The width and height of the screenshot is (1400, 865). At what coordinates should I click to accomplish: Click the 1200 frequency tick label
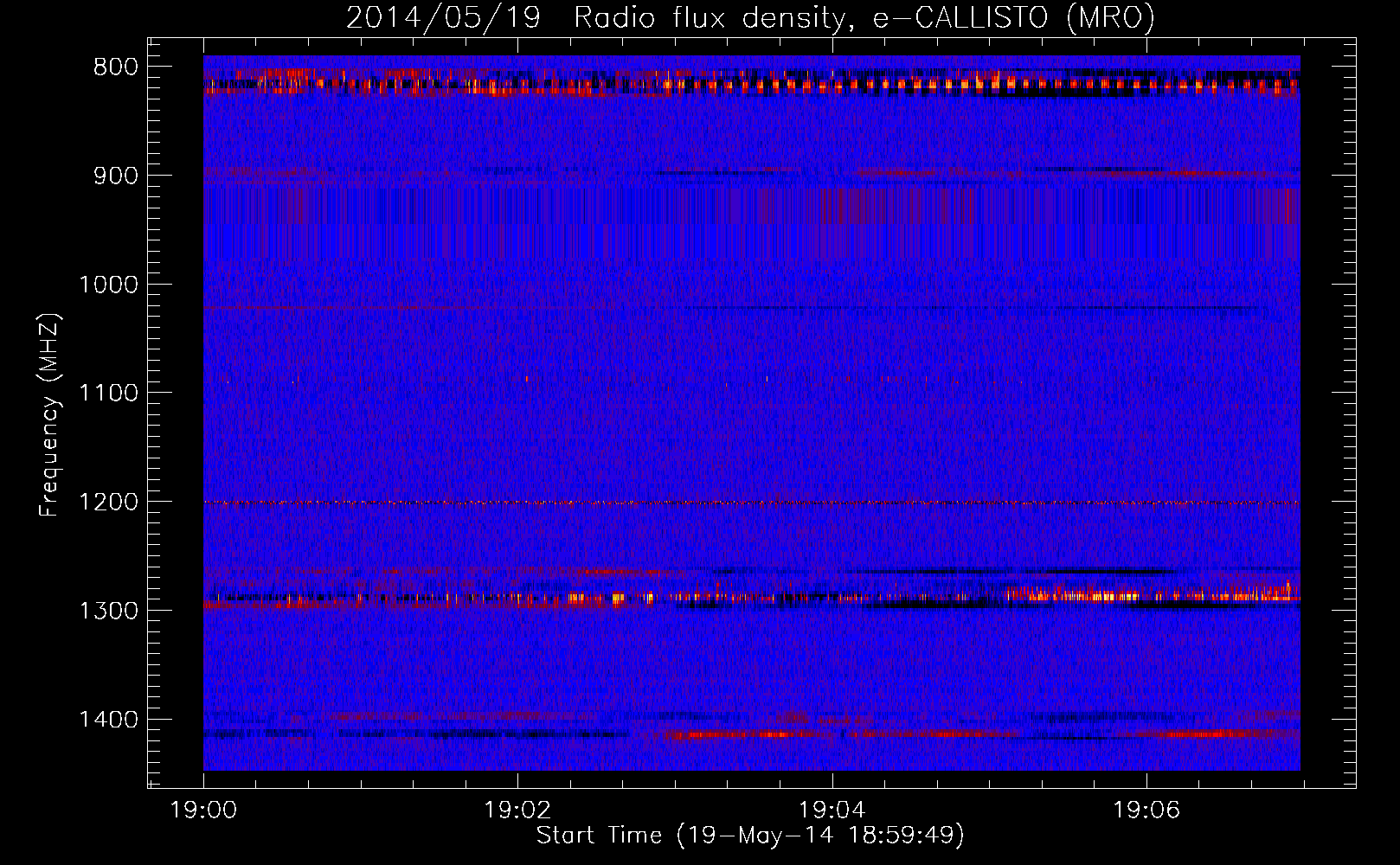(x=108, y=502)
